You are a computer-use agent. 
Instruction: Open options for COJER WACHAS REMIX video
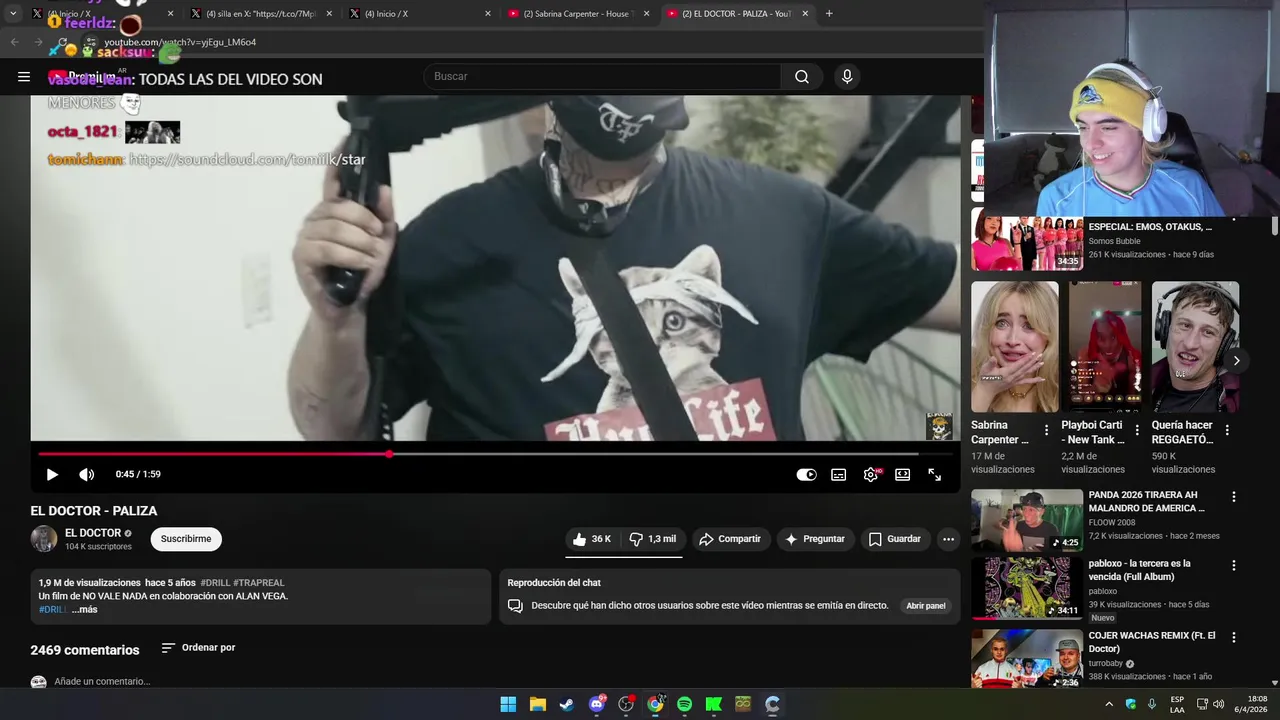[x=1233, y=637]
